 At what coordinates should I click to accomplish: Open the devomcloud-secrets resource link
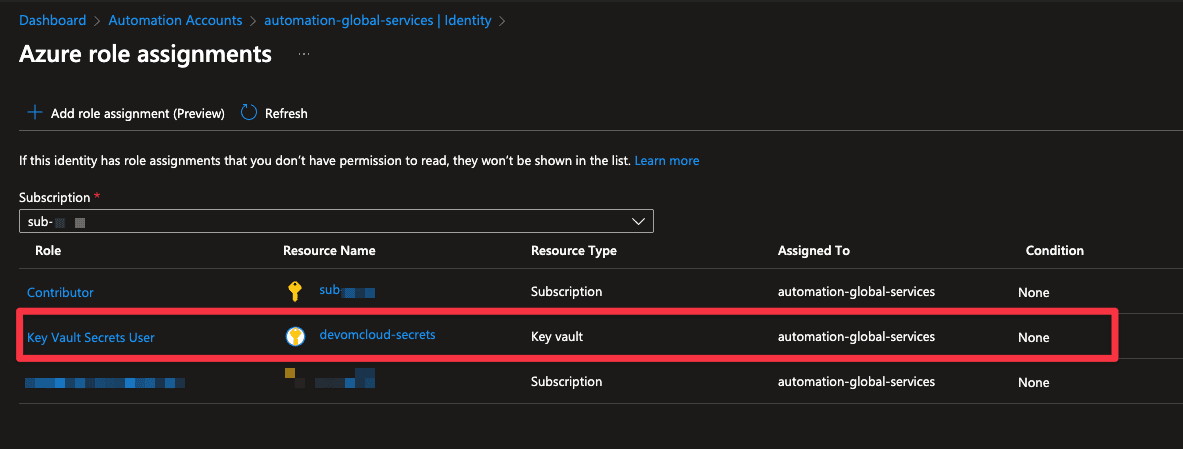[377, 334]
